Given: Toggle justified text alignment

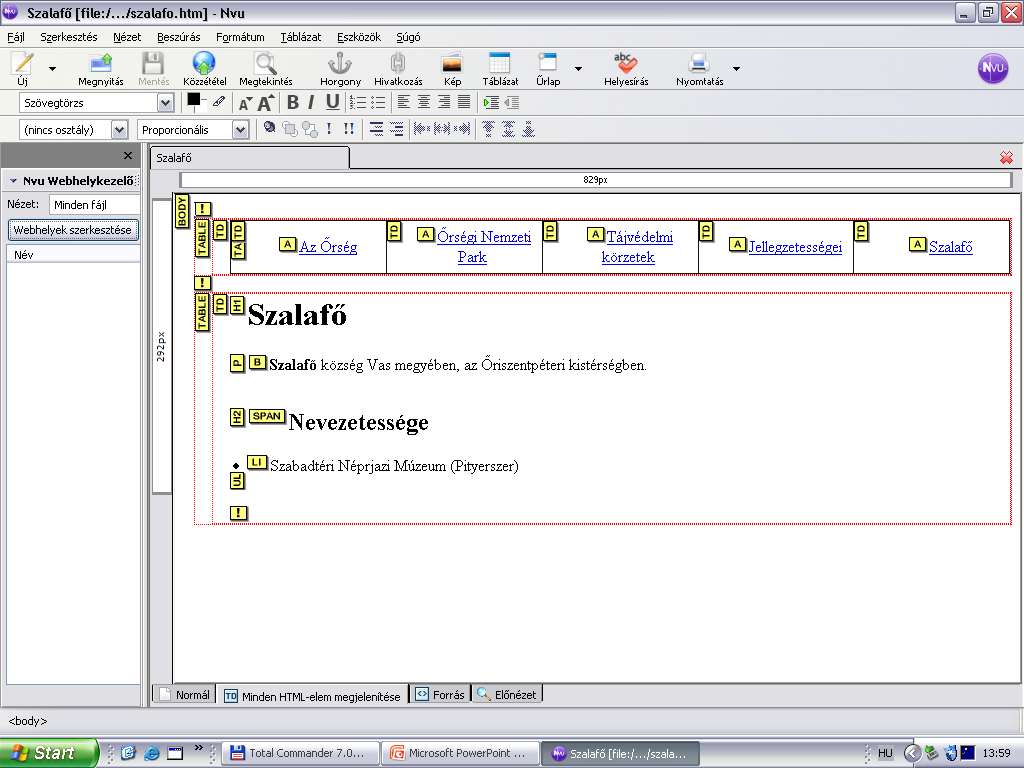Looking at the screenshot, I should tap(464, 102).
